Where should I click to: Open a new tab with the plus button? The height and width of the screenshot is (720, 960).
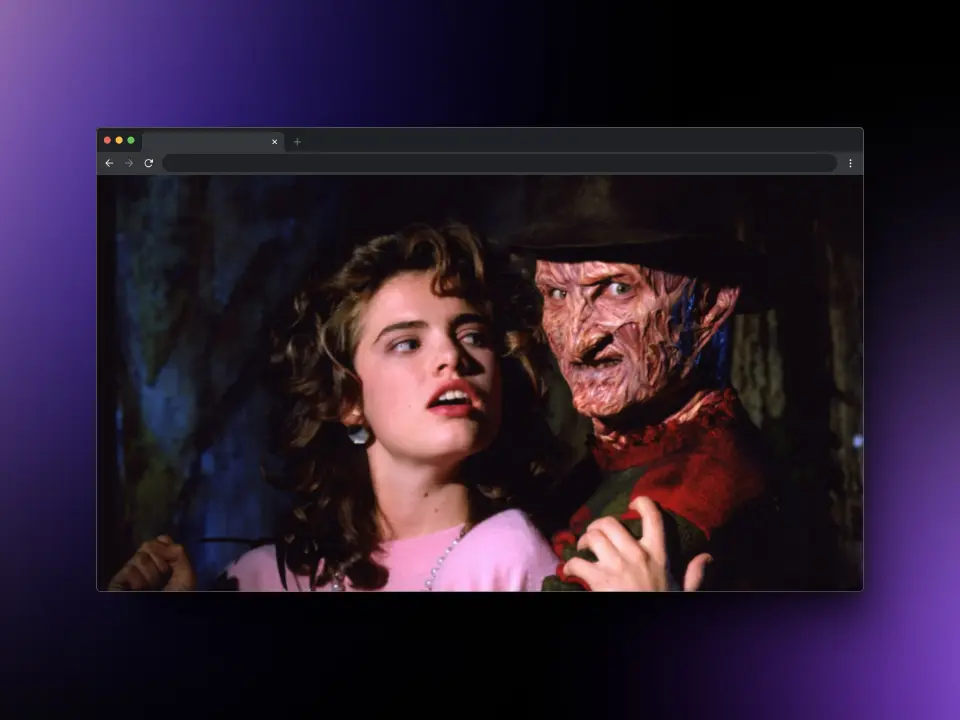coord(298,142)
